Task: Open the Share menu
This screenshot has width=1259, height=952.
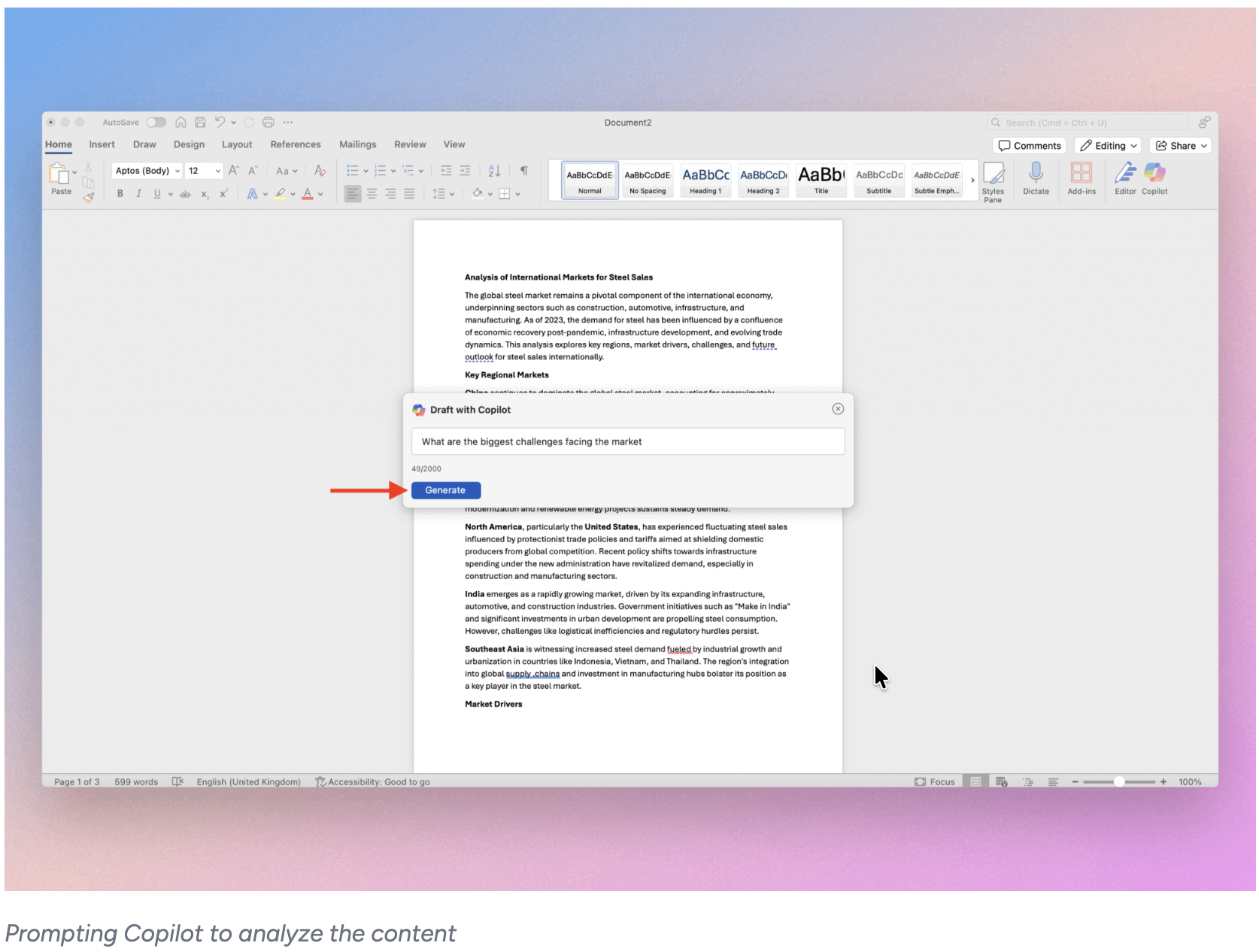Action: [x=1179, y=145]
